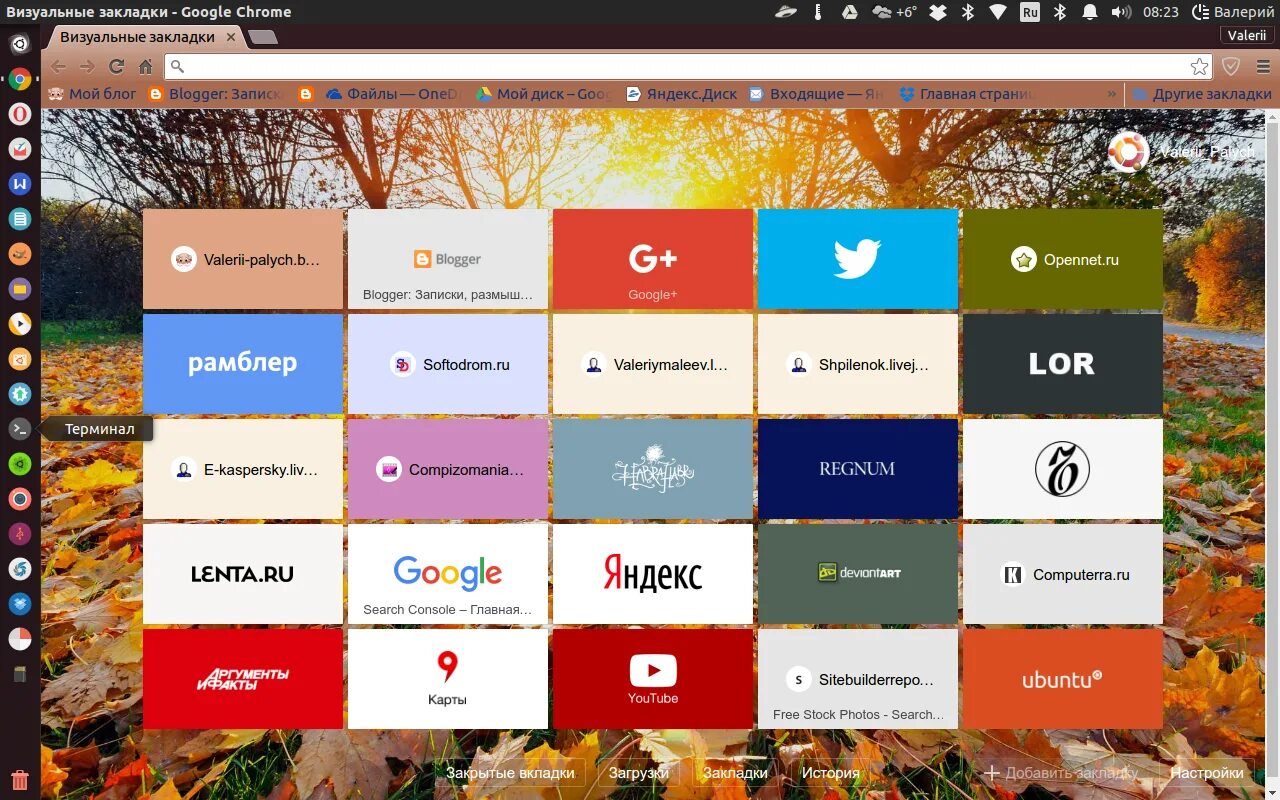Open the Valerii-palych.b... tile
Screen dimensions: 1280x800
click(242, 259)
